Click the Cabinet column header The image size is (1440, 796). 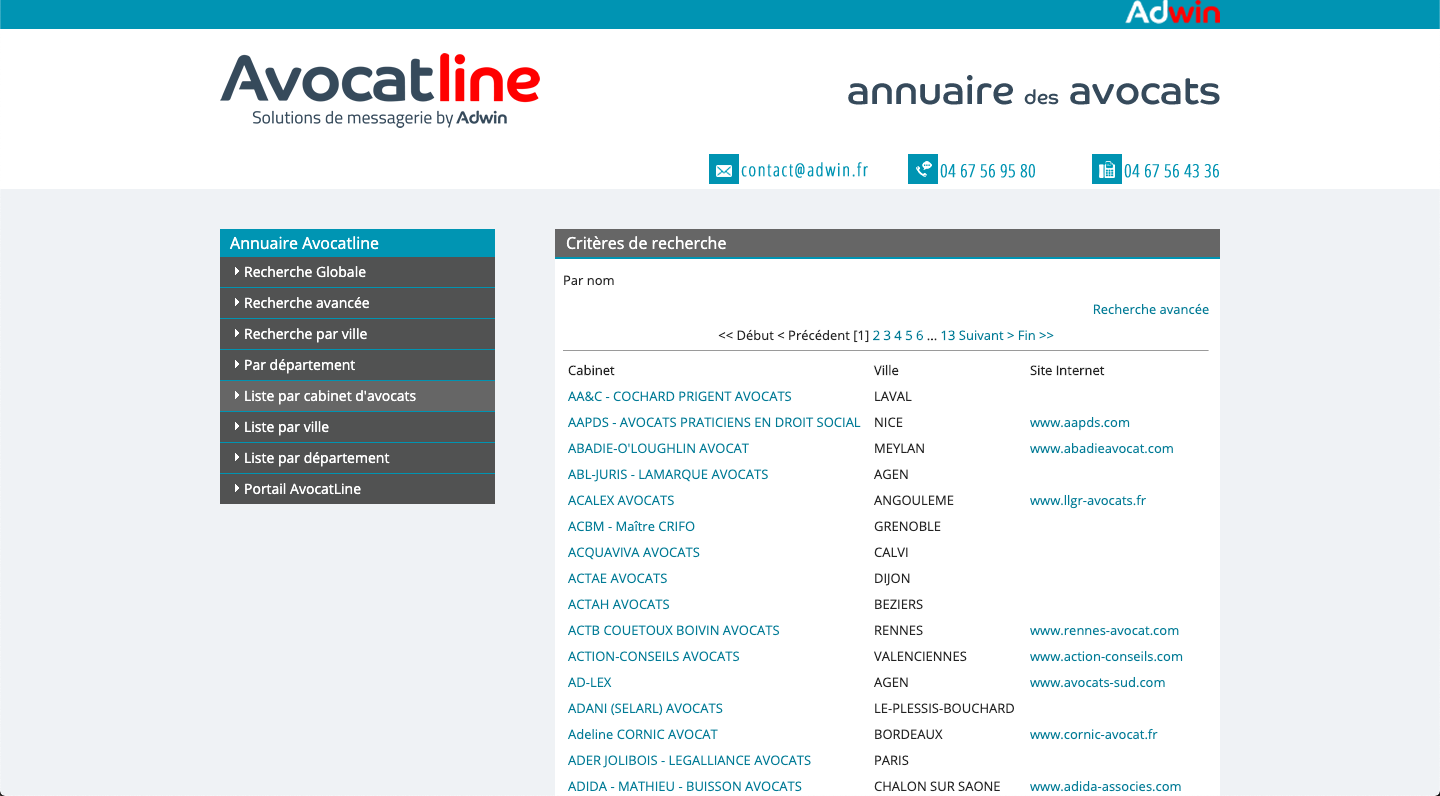pyautogui.click(x=591, y=371)
